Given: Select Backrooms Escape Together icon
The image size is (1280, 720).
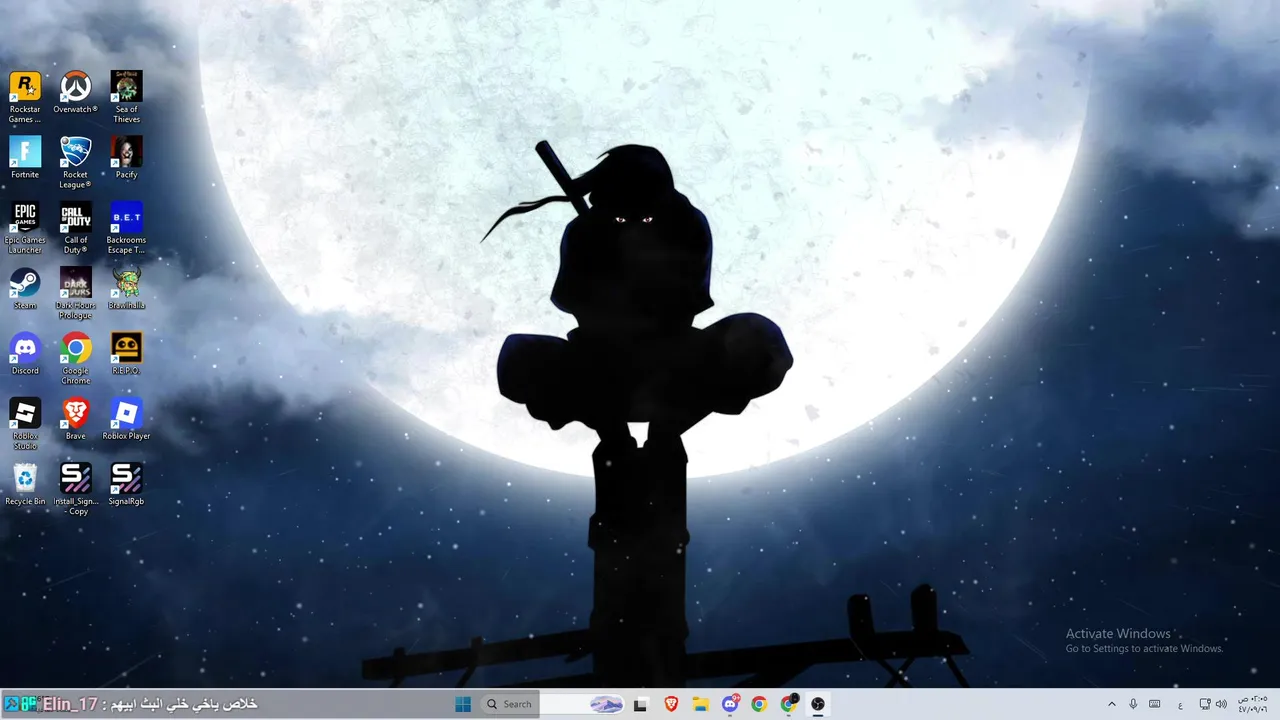Looking at the screenshot, I should click(x=126, y=227).
